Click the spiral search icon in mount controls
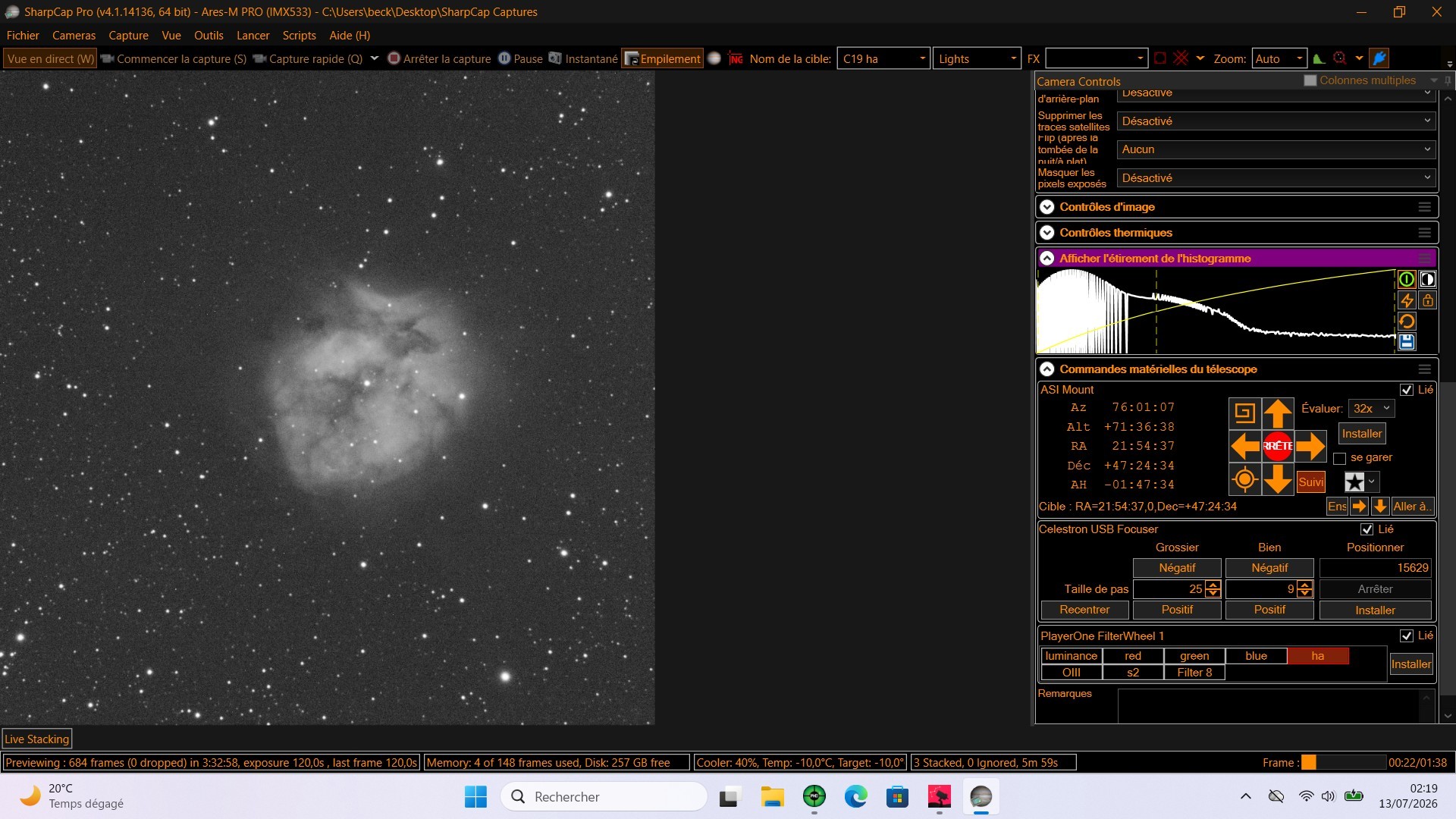The width and height of the screenshot is (1456, 819). coord(1244,413)
